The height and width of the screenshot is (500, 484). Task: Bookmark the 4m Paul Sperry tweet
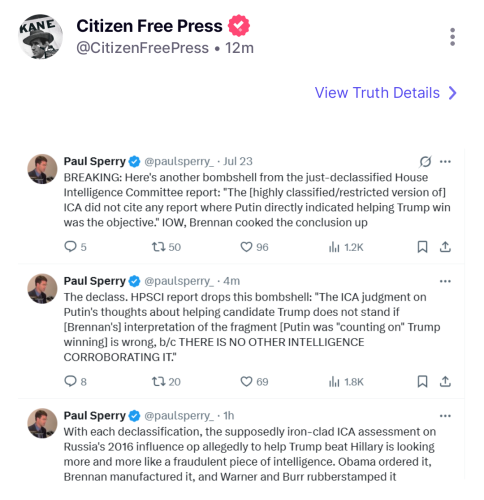422,382
